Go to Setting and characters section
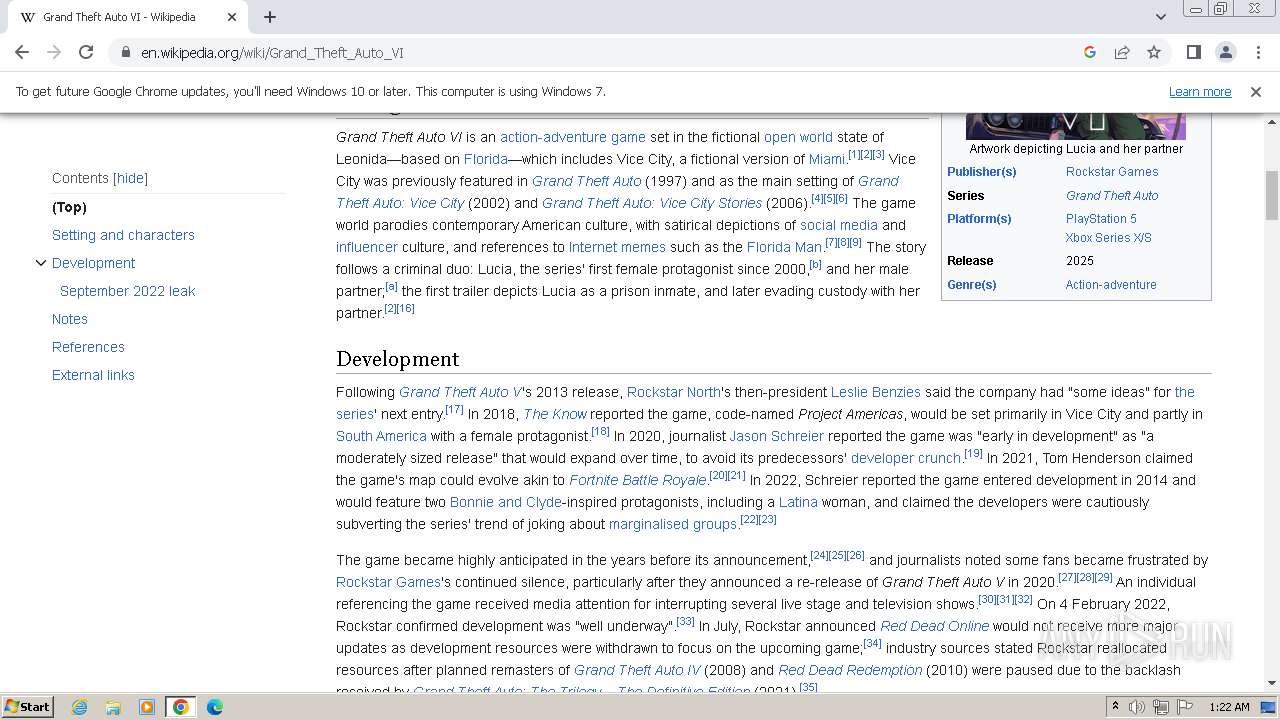This screenshot has width=1280, height=720. 123,235
